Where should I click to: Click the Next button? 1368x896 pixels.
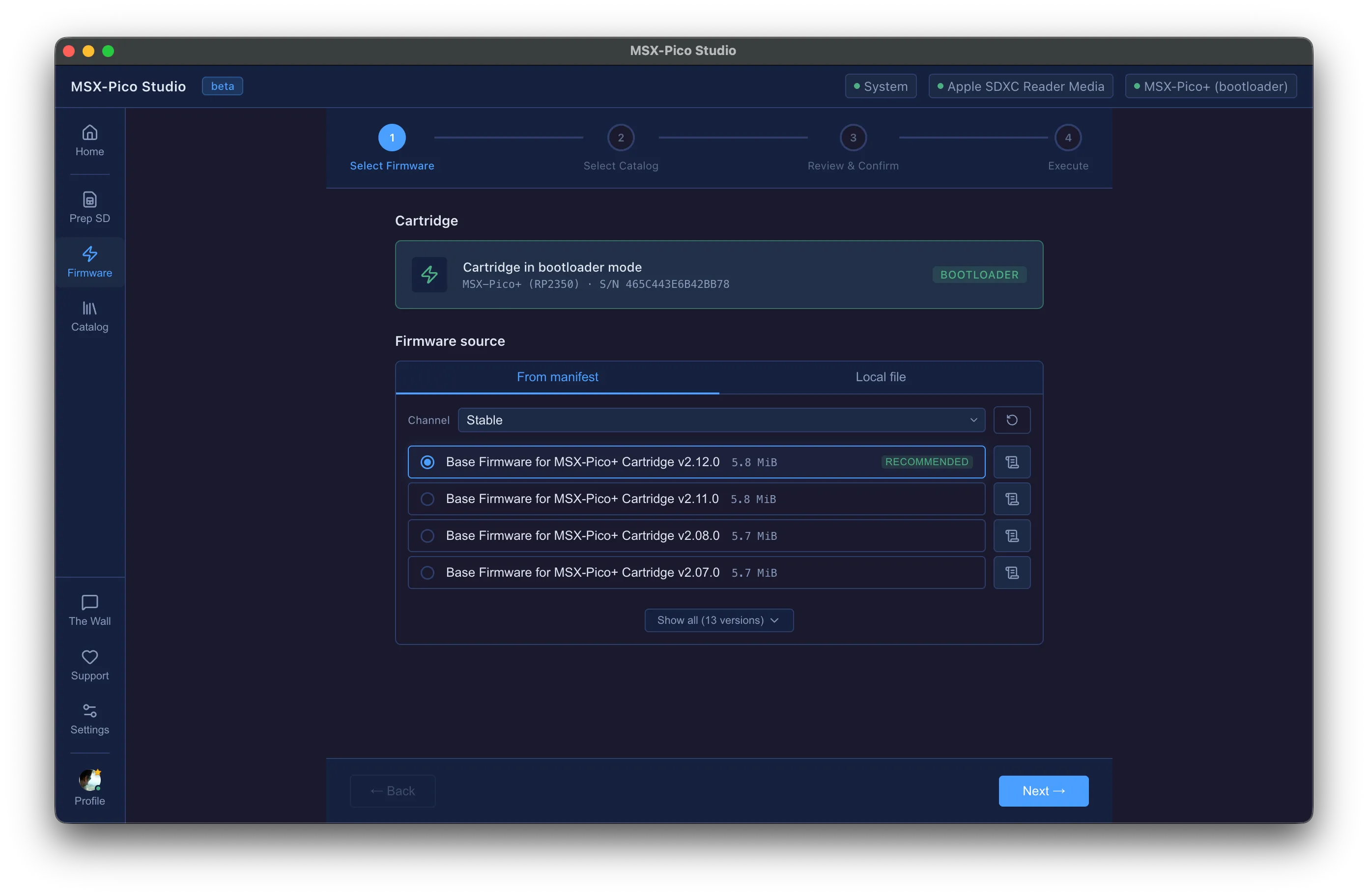tap(1043, 791)
